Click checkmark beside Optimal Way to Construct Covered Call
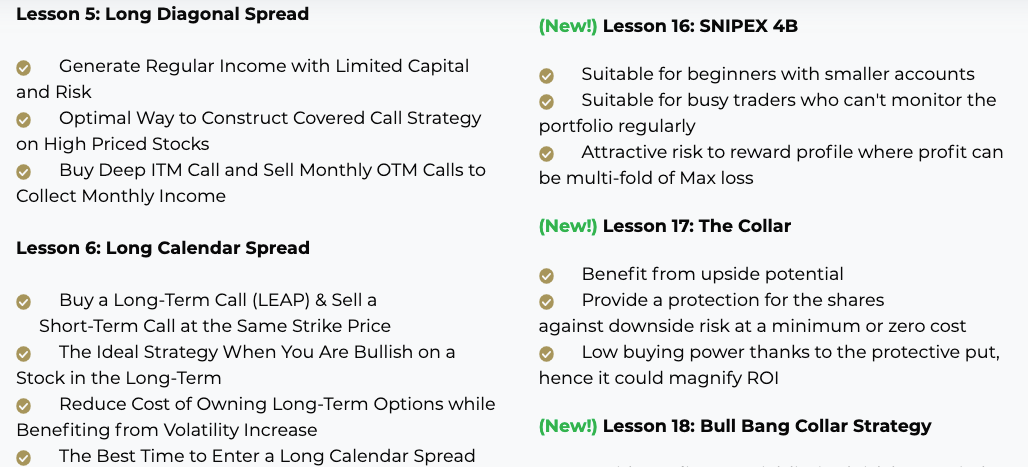The image size is (1028, 467). click(x=24, y=120)
